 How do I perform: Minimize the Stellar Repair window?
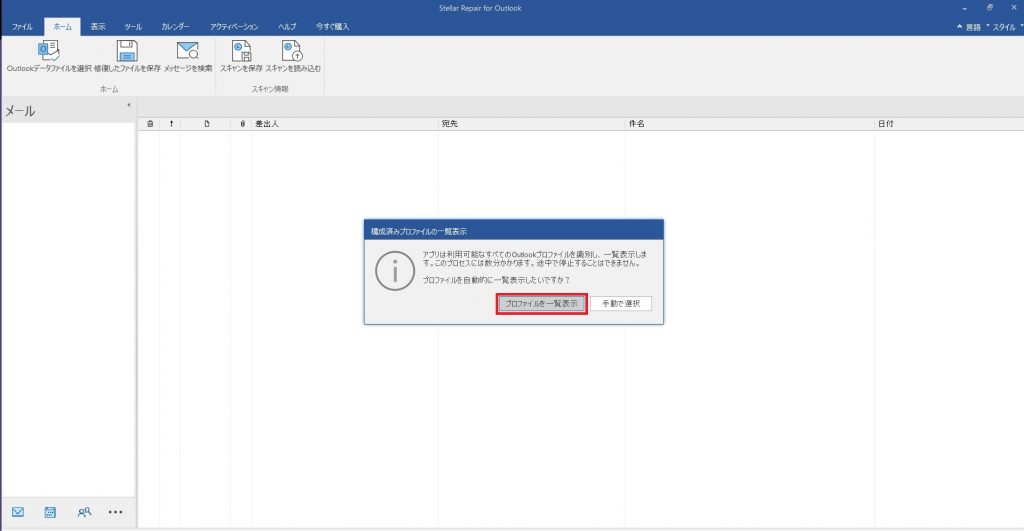[965, 8]
